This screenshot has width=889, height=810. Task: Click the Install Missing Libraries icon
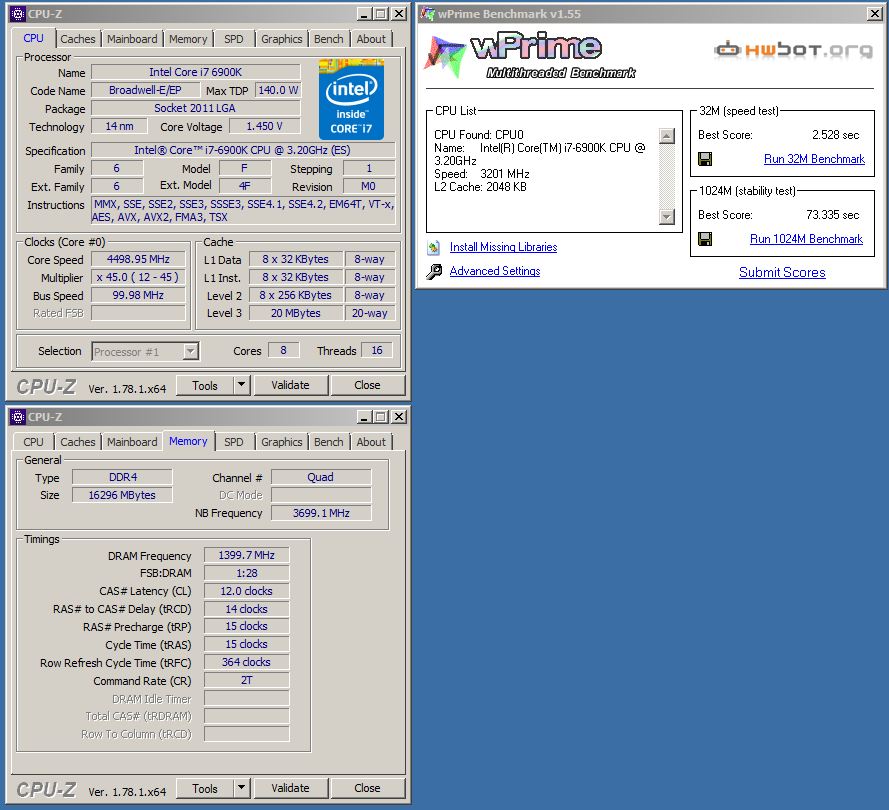pos(434,247)
